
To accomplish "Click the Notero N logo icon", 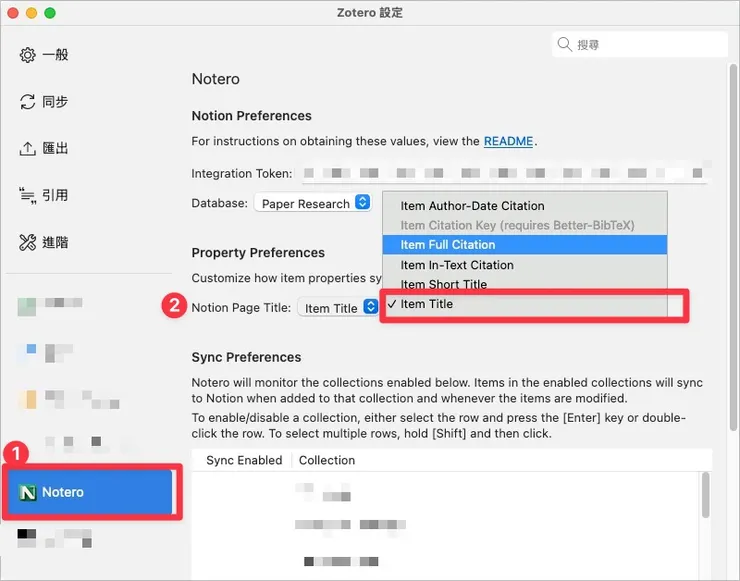I will [27, 492].
